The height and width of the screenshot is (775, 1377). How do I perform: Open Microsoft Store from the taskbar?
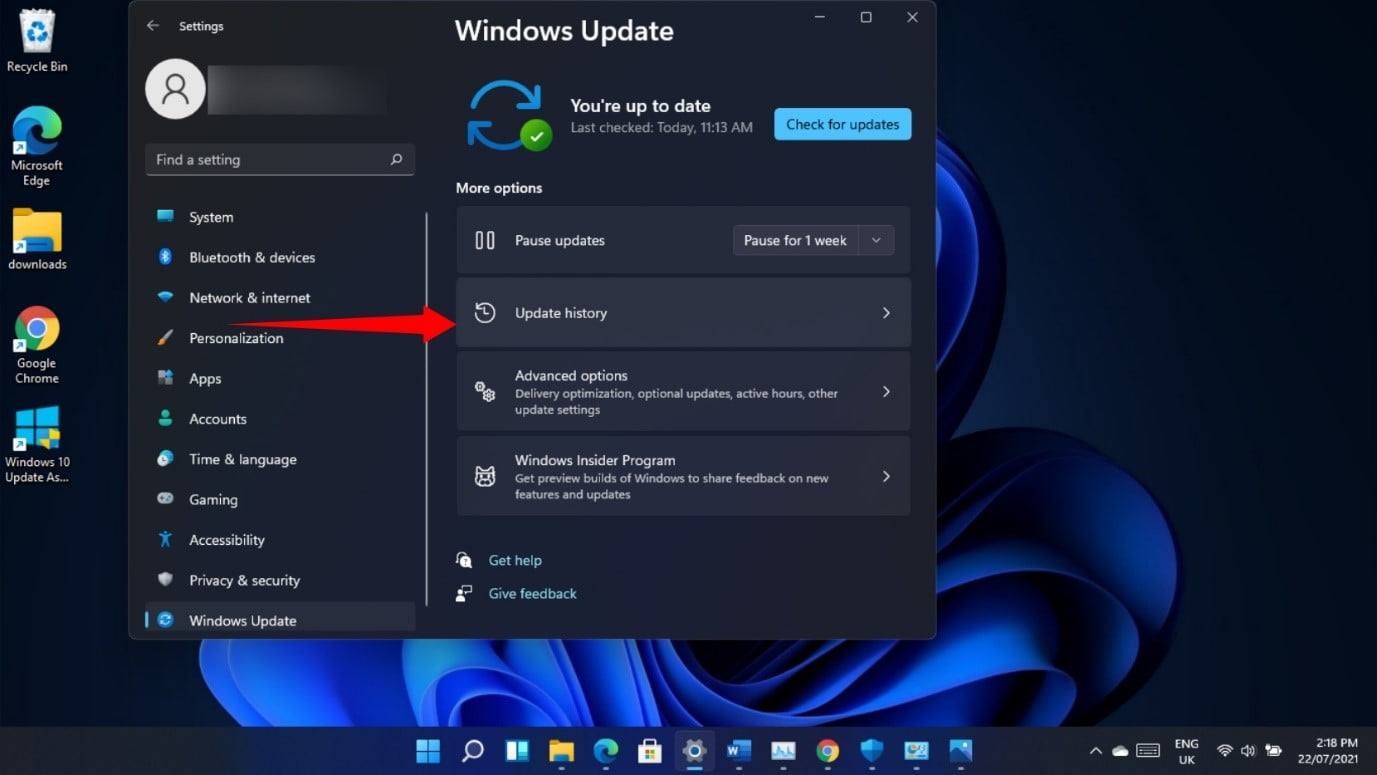click(649, 750)
